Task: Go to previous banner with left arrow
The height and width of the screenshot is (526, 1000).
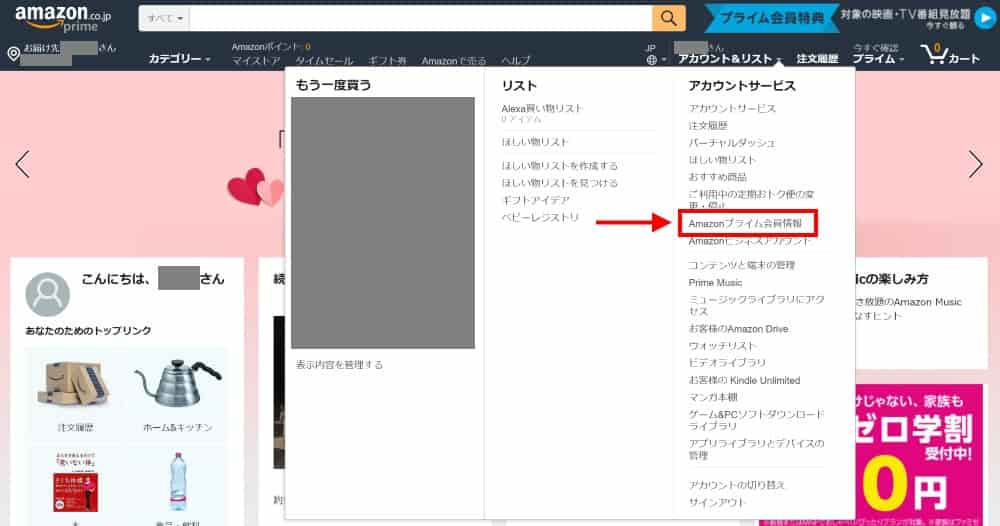Action: point(22,164)
